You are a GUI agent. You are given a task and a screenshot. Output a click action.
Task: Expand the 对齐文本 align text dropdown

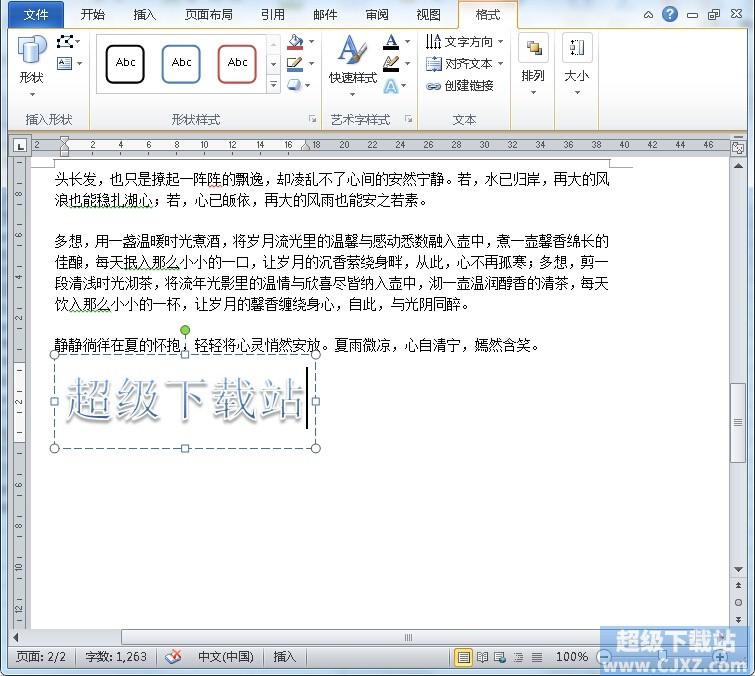pyautogui.click(x=500, y=64)
